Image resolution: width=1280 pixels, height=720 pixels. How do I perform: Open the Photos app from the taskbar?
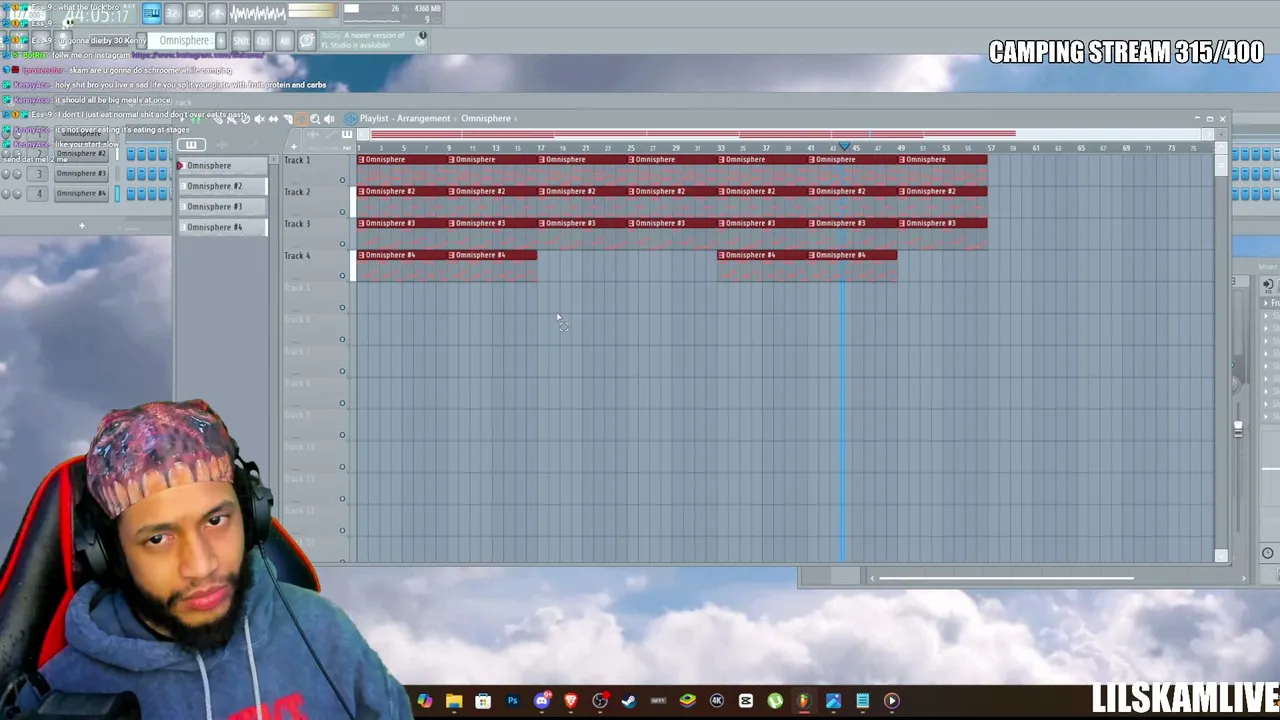[833, 701]
